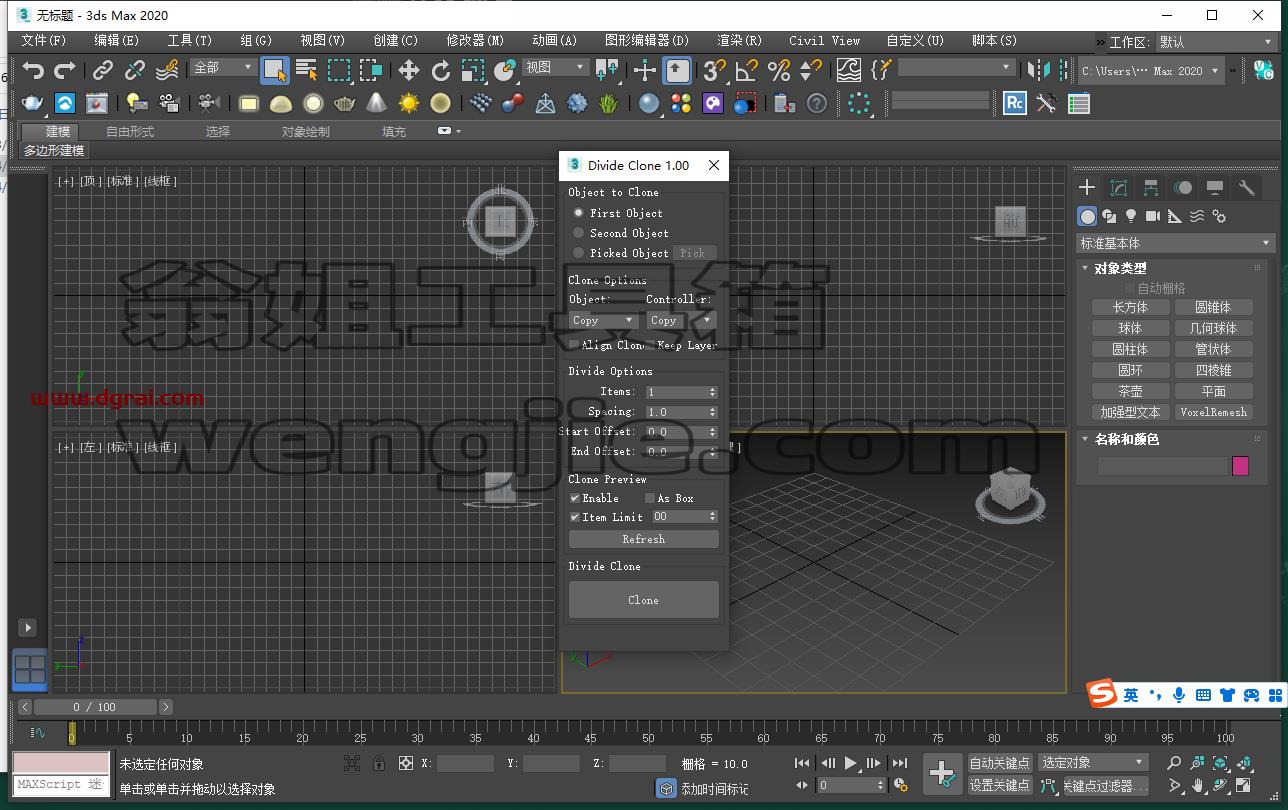Viewport: 1288px width, 810px height.
Task: Activate Select and Scale tool
Action: point(473,70)
